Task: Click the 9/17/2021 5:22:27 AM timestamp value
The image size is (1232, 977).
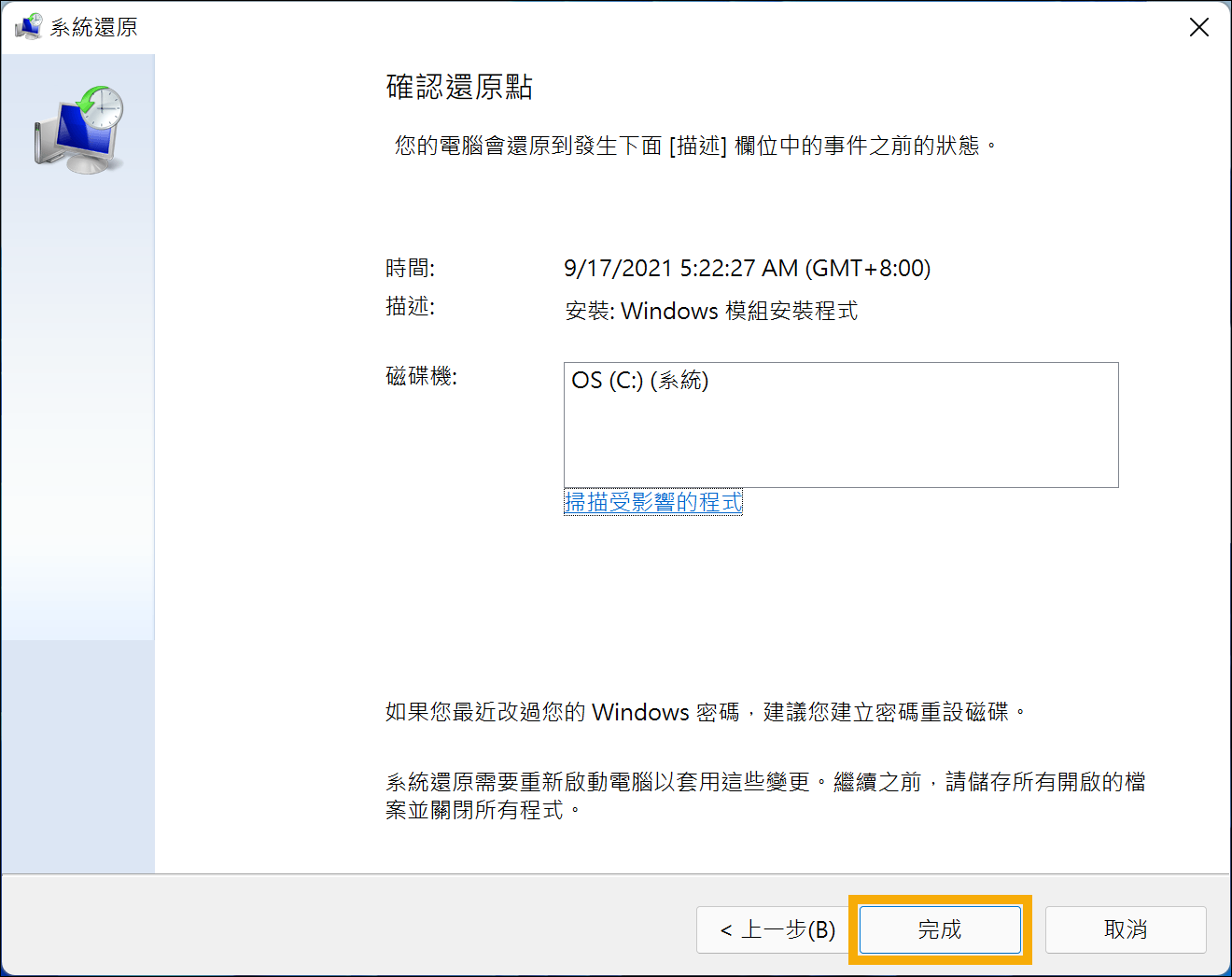Action: (748, 269)
